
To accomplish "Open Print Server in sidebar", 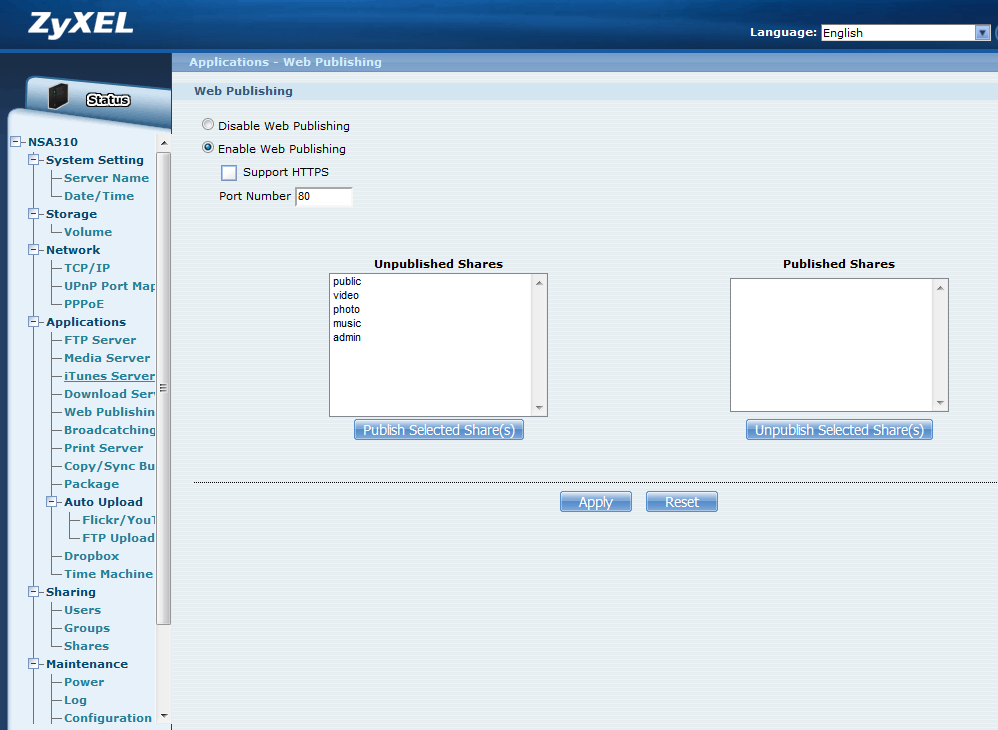I will point(104,448).
